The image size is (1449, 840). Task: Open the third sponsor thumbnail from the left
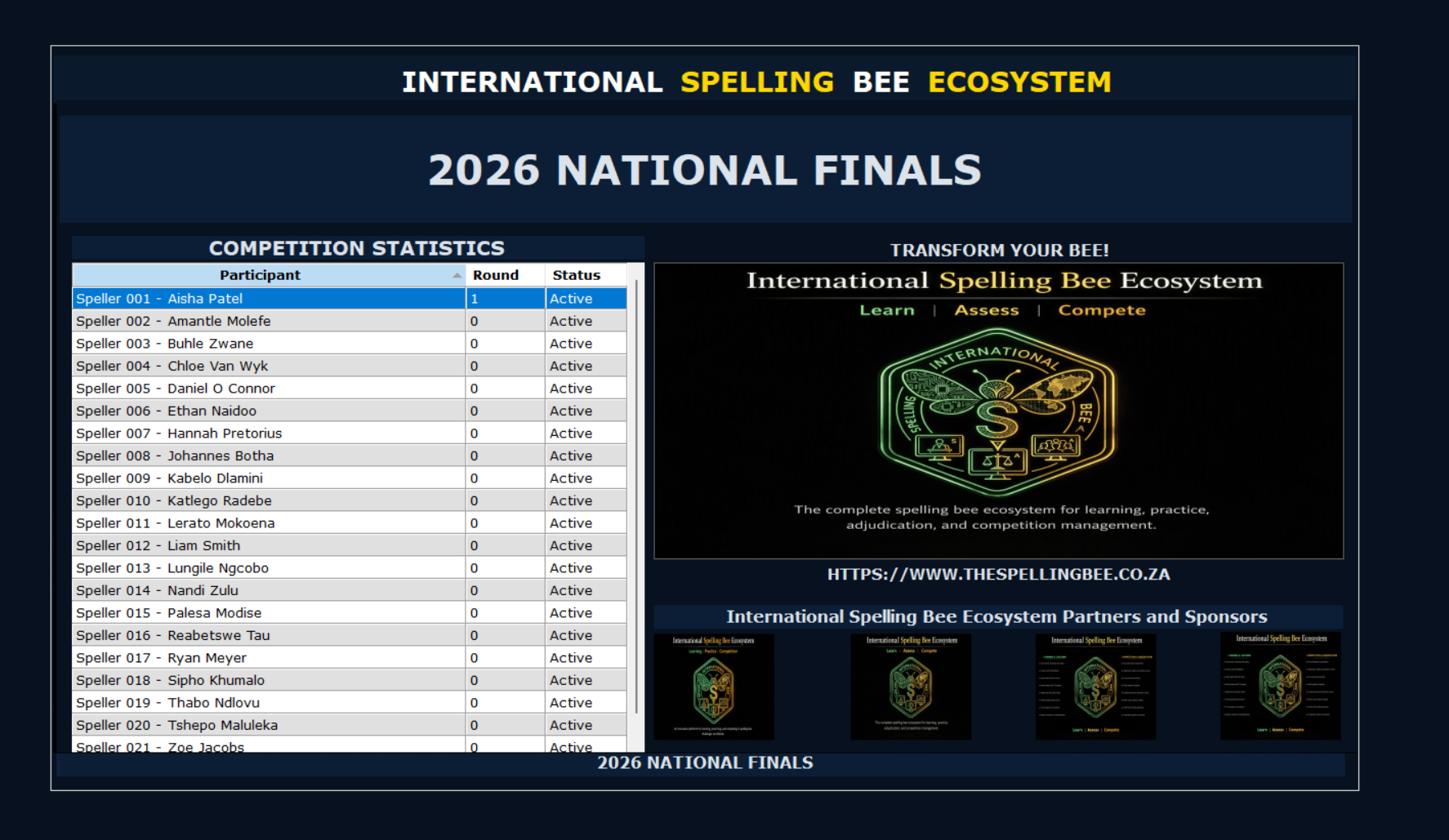[x=1095, y=687]
